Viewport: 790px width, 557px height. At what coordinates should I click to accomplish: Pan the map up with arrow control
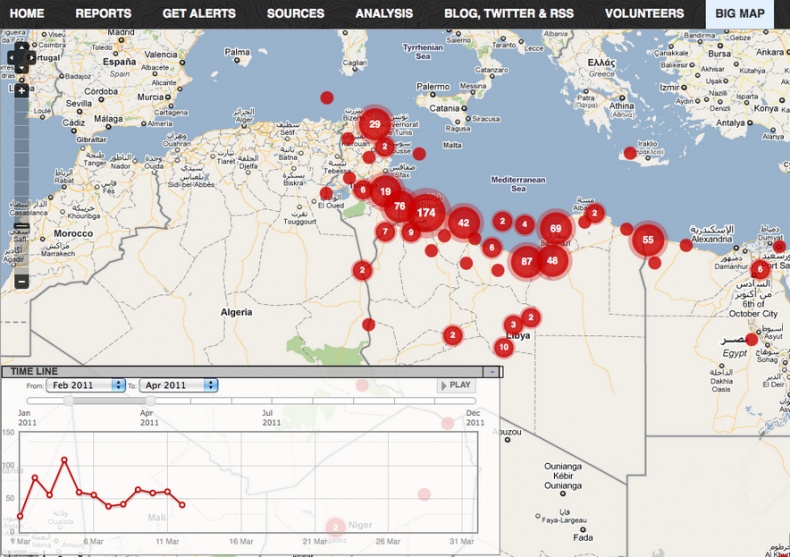coord(21,46)
